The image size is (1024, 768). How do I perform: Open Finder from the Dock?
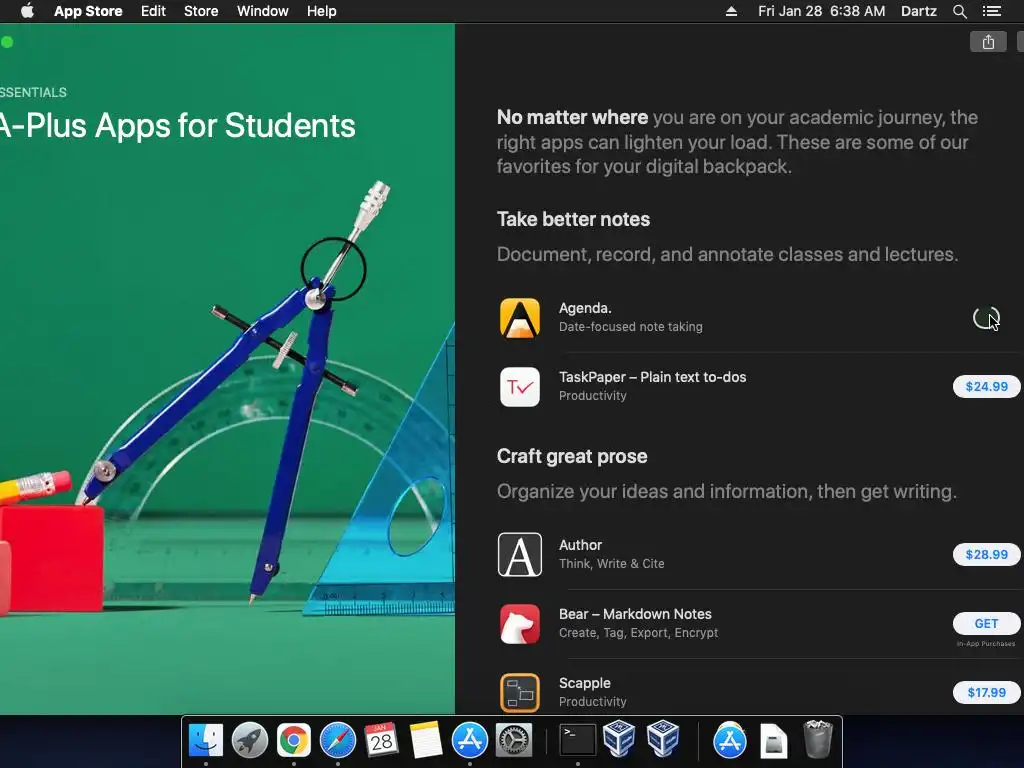click(206, 740)
